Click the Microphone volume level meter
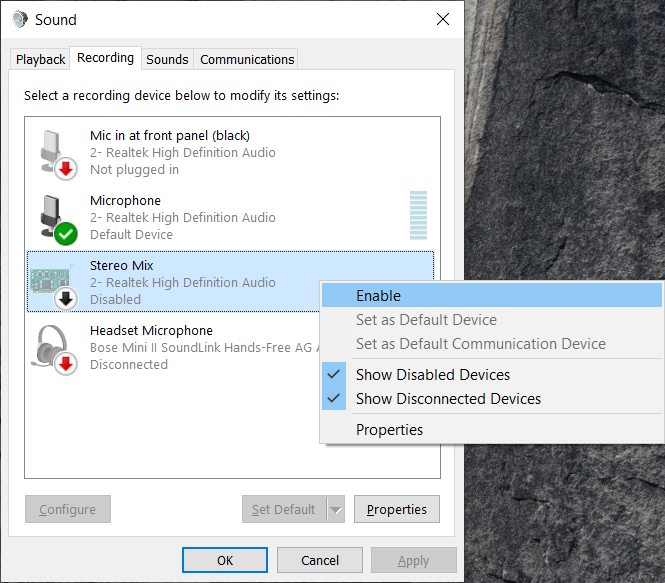Image resolution: width=665 pixels, height=583 pixels. (x=417, y=216)
